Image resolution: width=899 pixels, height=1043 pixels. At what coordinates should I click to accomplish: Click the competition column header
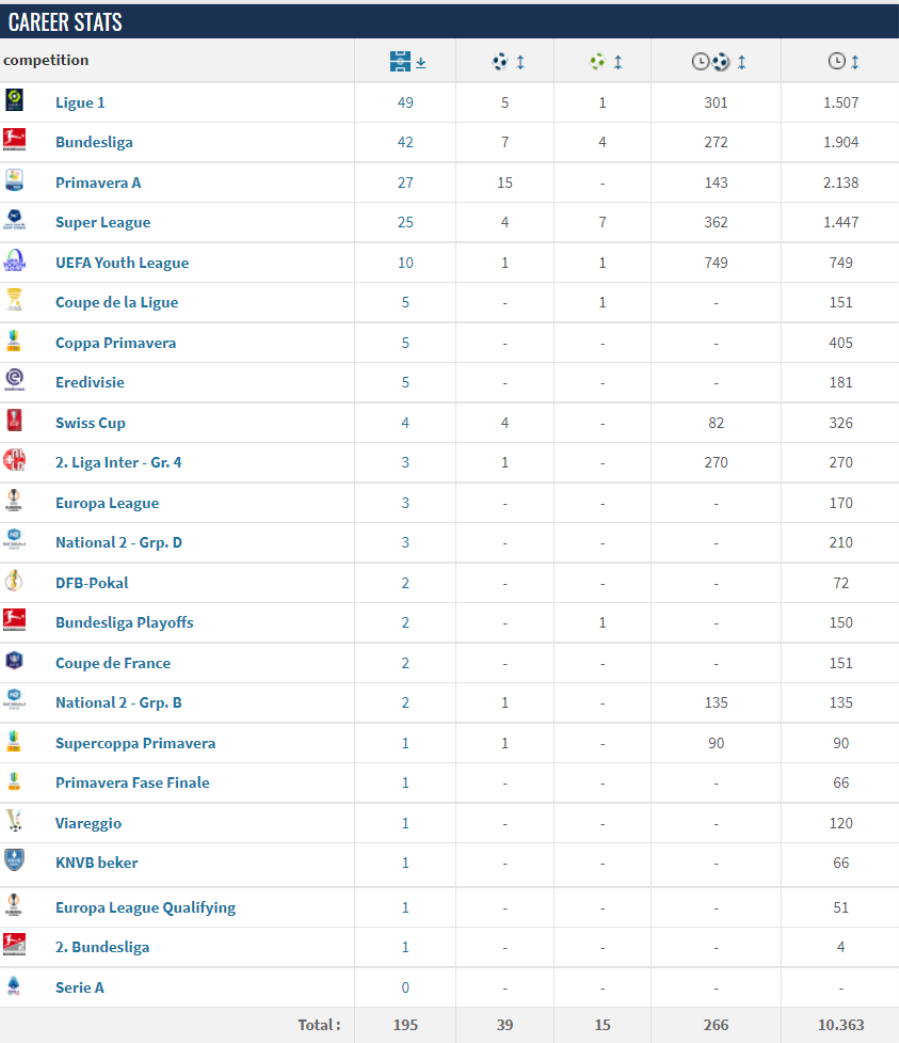point(46,61)
